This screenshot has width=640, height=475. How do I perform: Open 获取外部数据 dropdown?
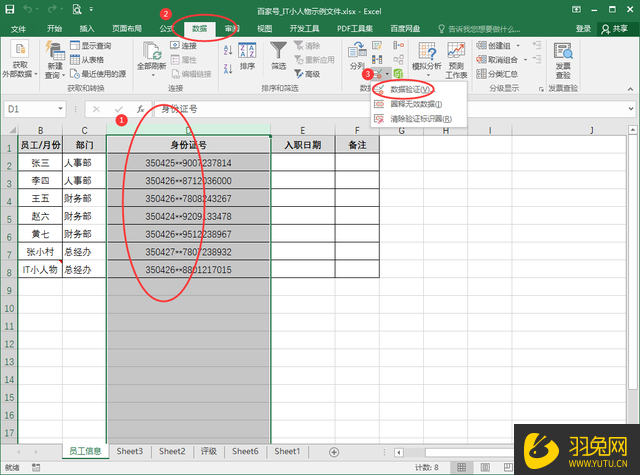coord(20,60)
